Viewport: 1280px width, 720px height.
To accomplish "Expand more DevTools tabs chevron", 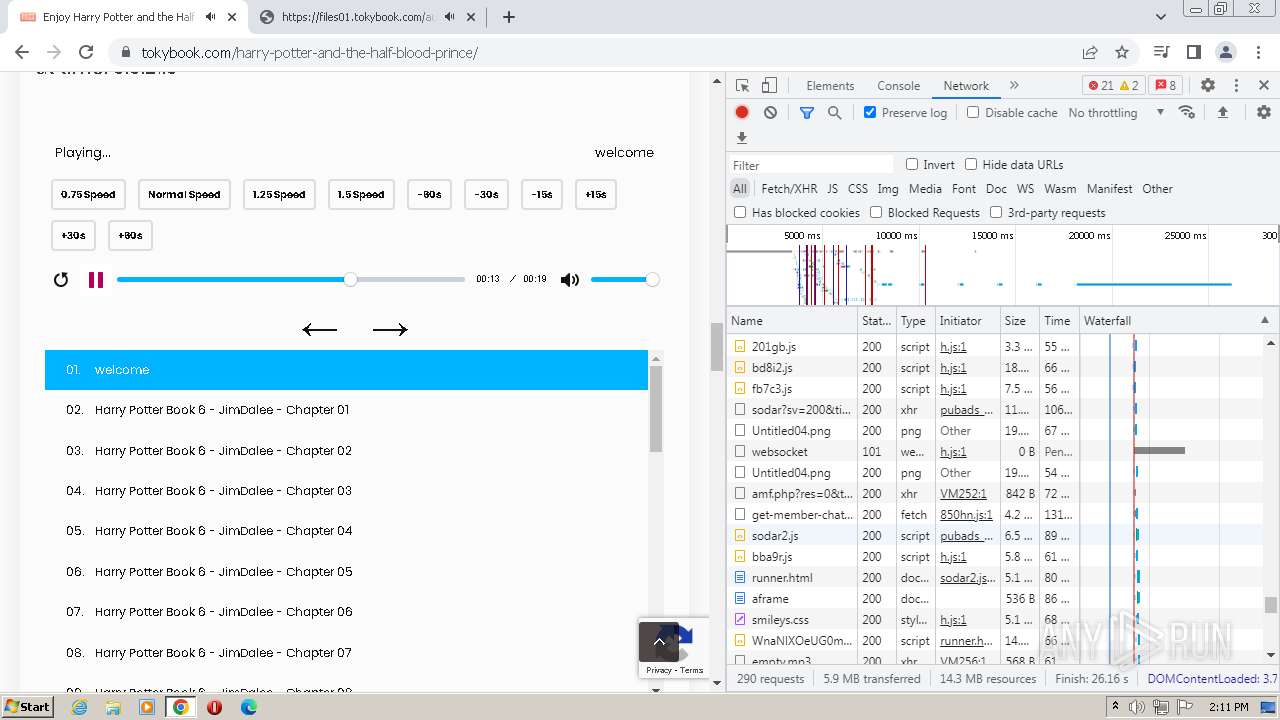I will [x=1014, y=86].
